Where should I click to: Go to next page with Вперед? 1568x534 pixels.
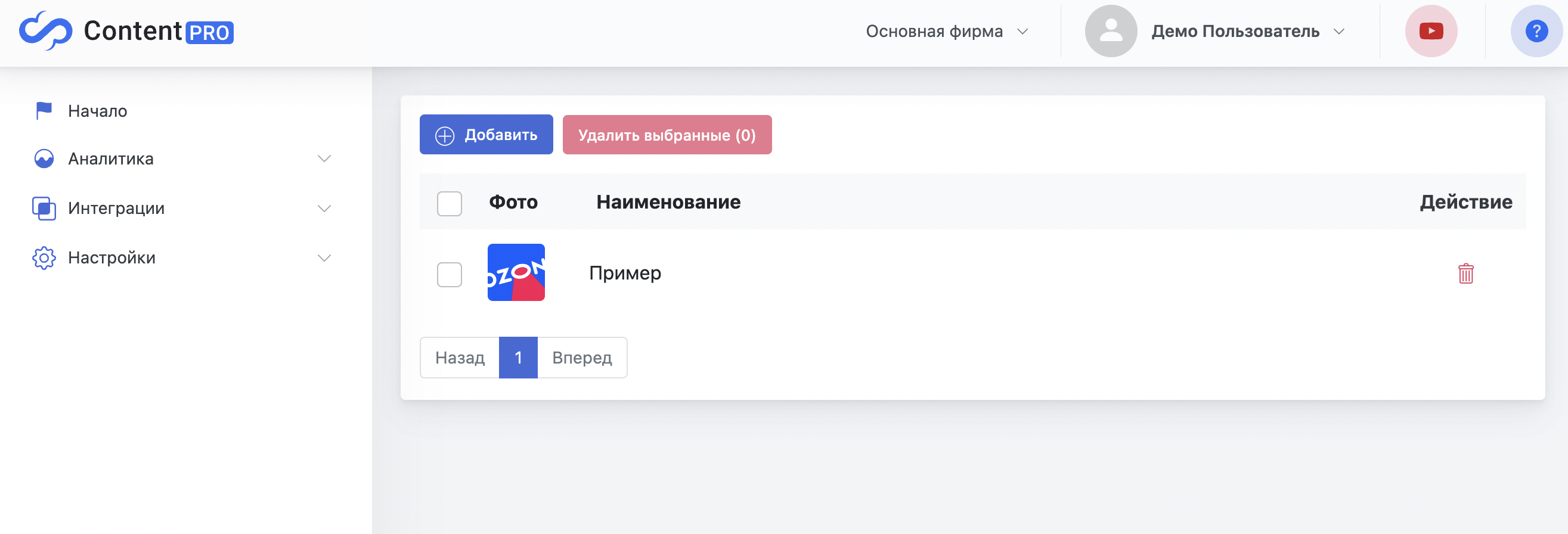[x=582, y=358]
